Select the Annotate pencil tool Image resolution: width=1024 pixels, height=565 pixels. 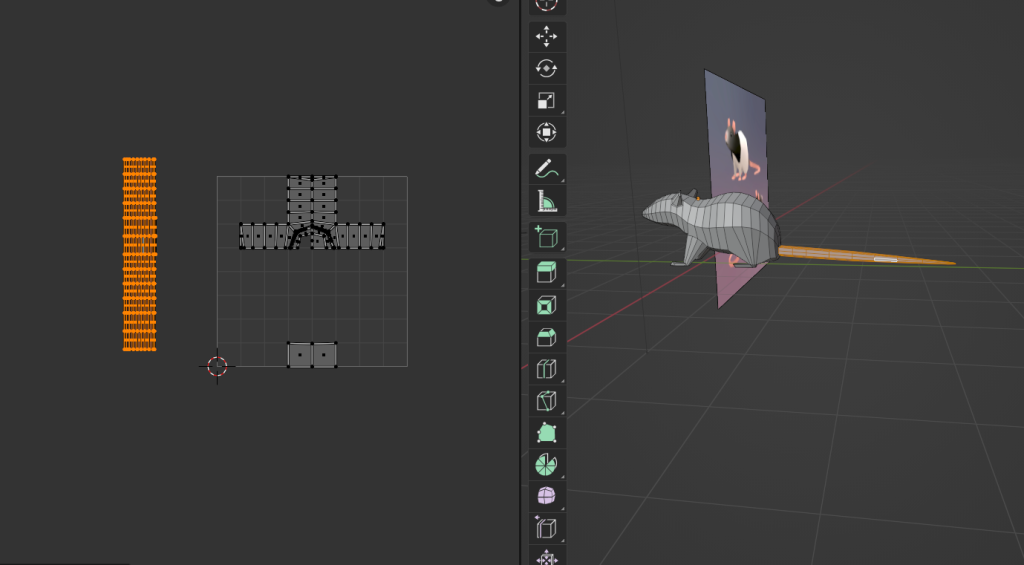[x=547, y=169]
